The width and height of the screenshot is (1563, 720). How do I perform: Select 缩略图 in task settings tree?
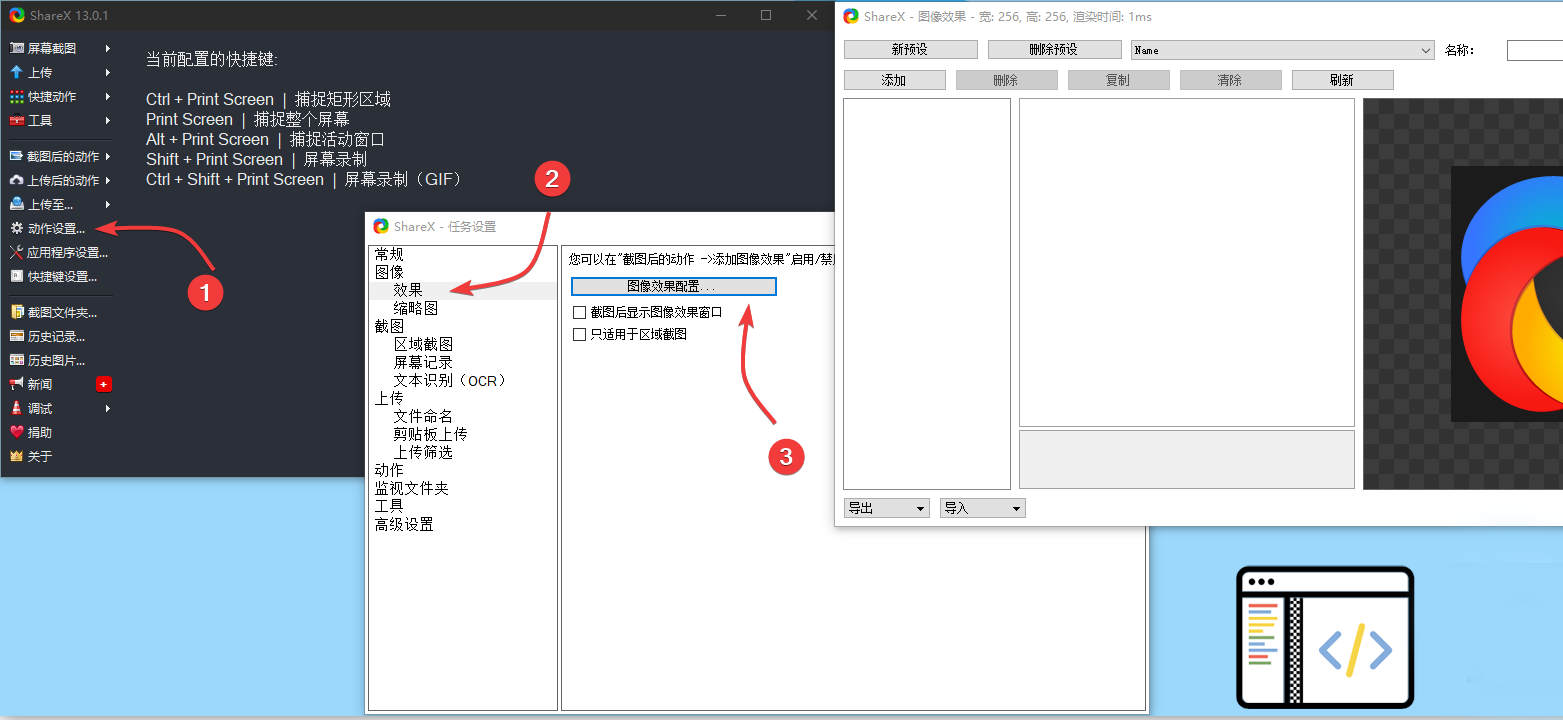416,308
